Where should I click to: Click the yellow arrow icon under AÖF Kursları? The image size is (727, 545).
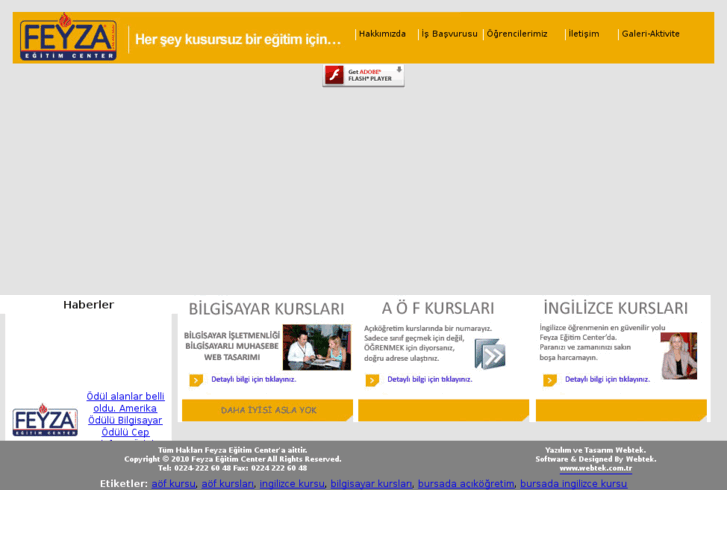(372, 380)
